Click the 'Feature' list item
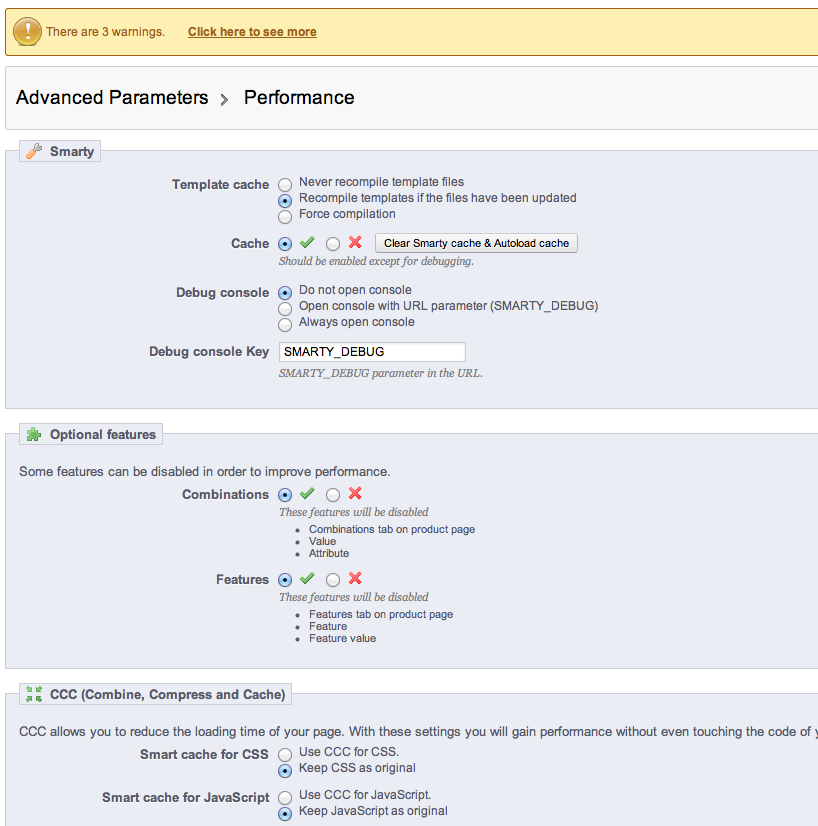The image size is (818, 826). pos(328,626)
